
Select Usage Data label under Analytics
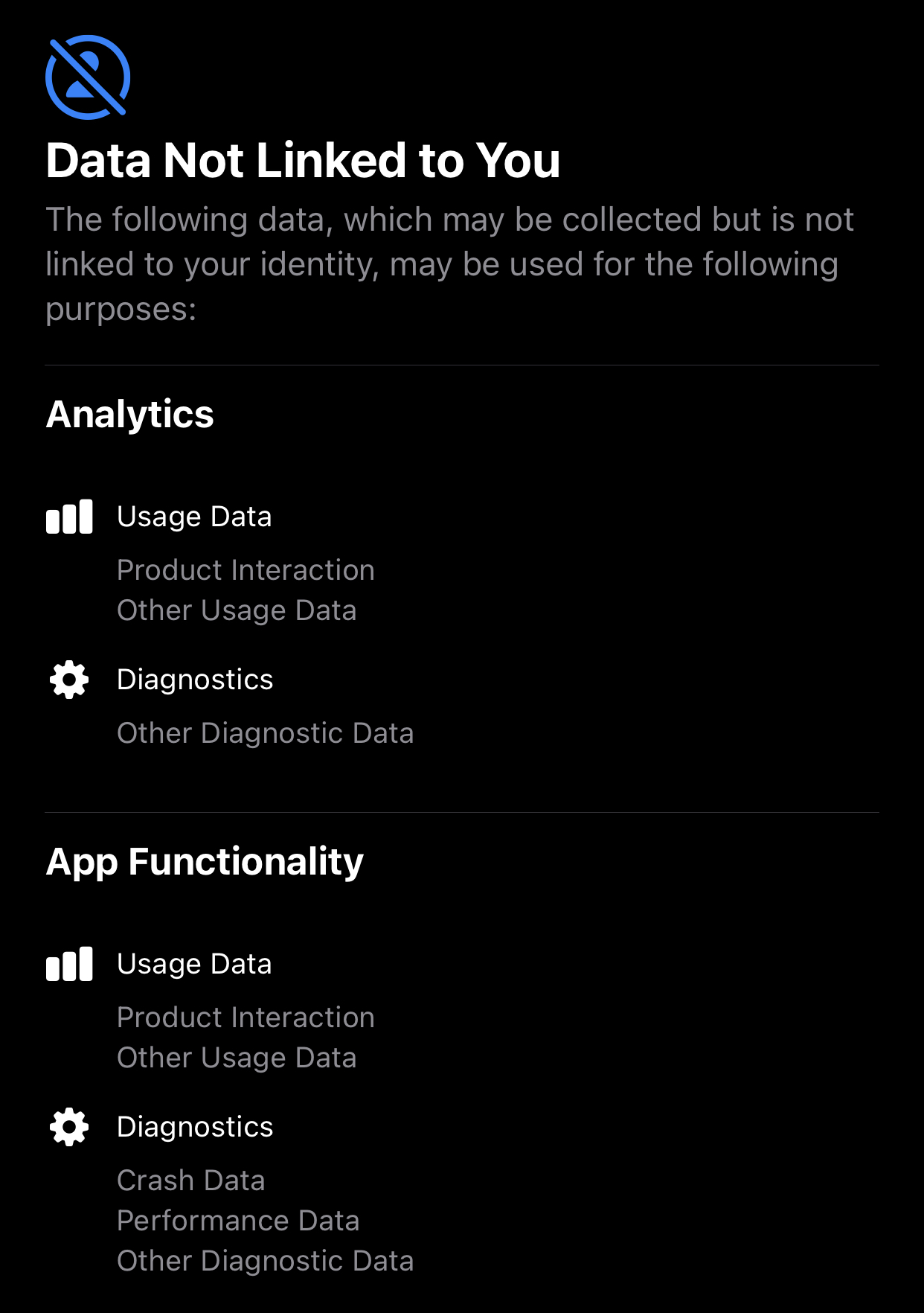click(x=194, y=517)
